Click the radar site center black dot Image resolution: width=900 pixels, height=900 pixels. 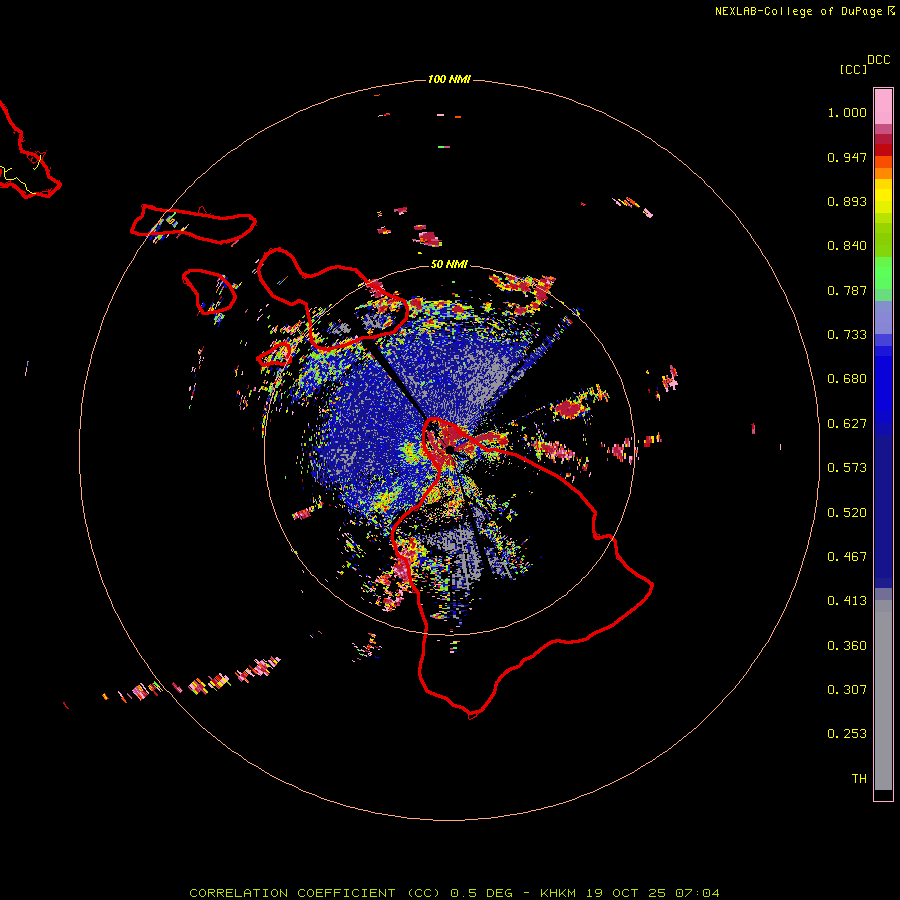(450, 449)
